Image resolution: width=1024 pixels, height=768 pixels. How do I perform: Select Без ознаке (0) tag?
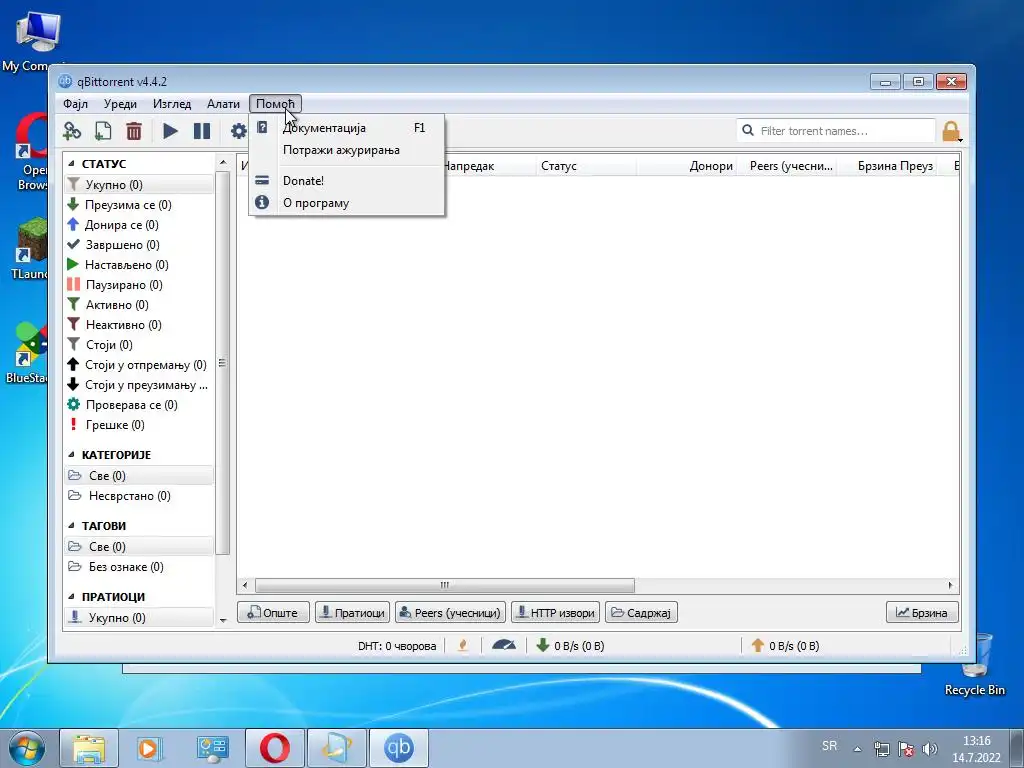coord(139,567)
